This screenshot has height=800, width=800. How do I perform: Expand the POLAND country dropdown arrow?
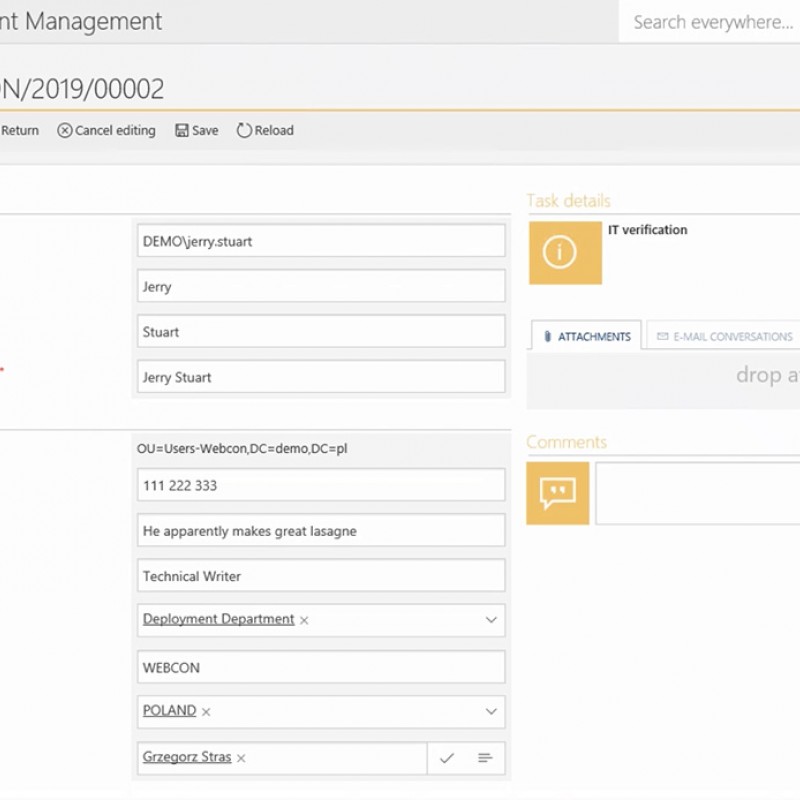click(x=491, y=712)
